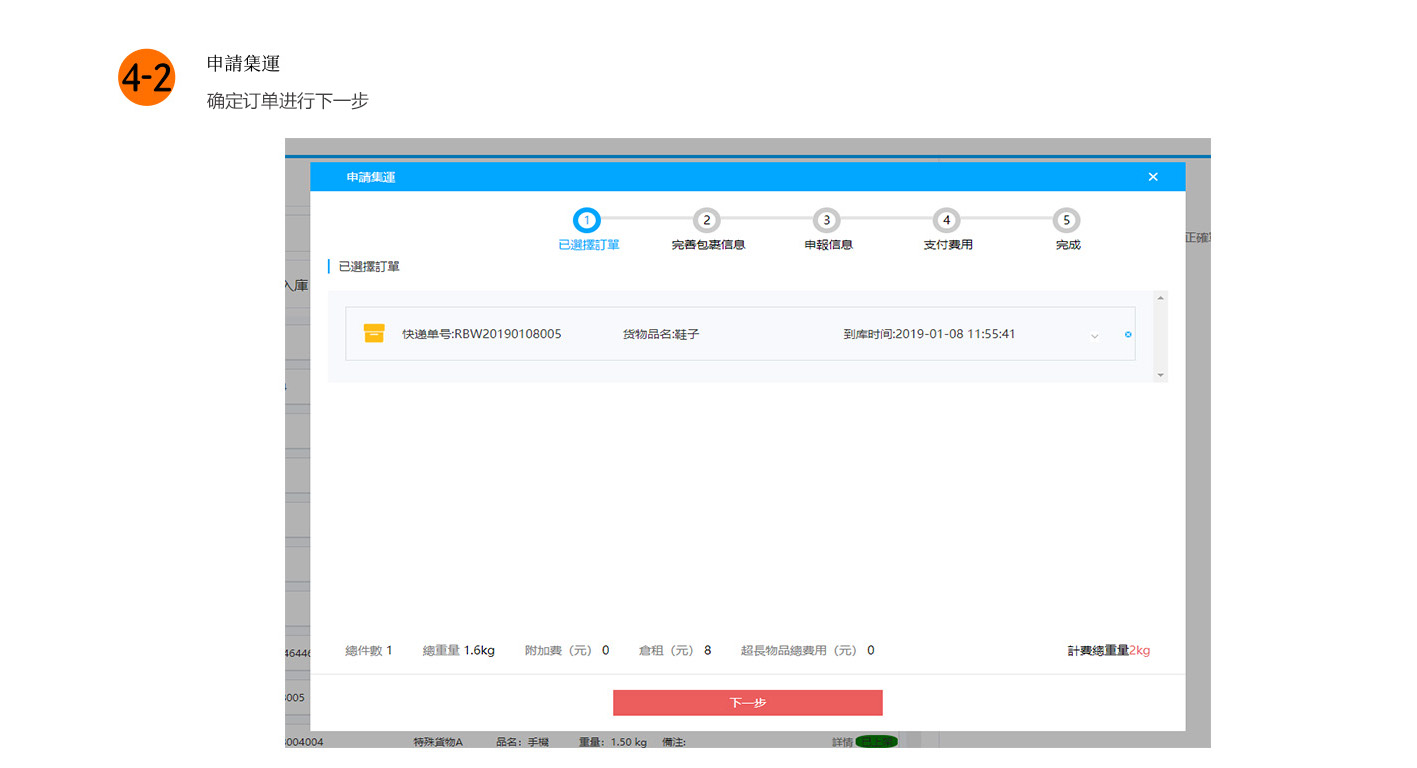Screen dimensions: 1417x768
Task: Click the 到库时间 2019-01-08 timestamp
Action: click(x=929, y=334)
